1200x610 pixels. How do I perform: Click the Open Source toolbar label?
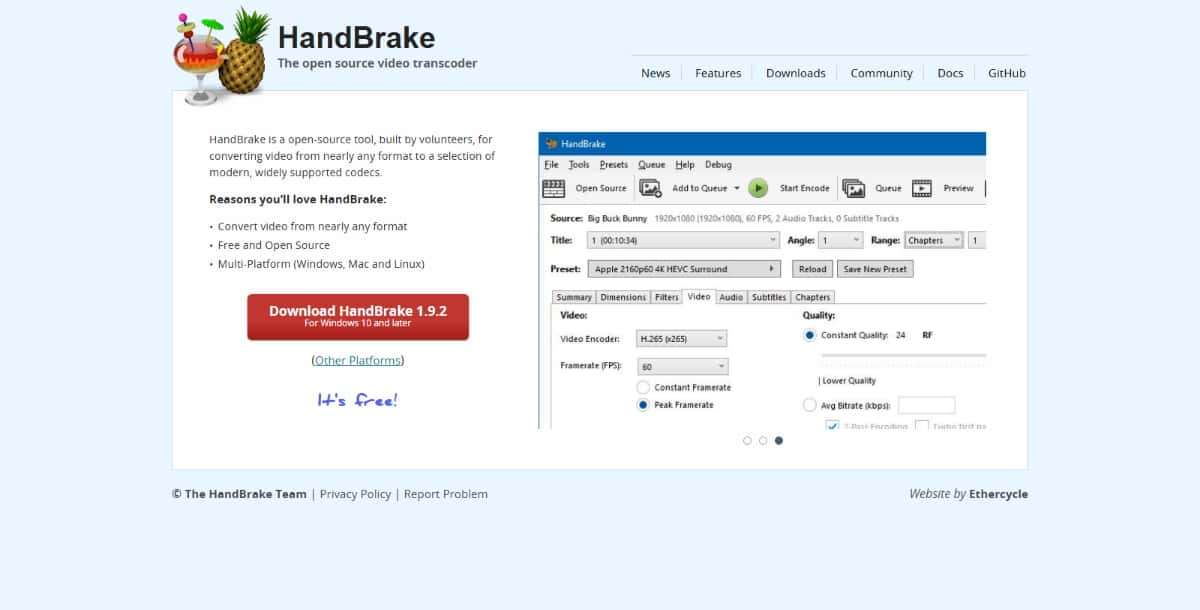click(601, 188)
